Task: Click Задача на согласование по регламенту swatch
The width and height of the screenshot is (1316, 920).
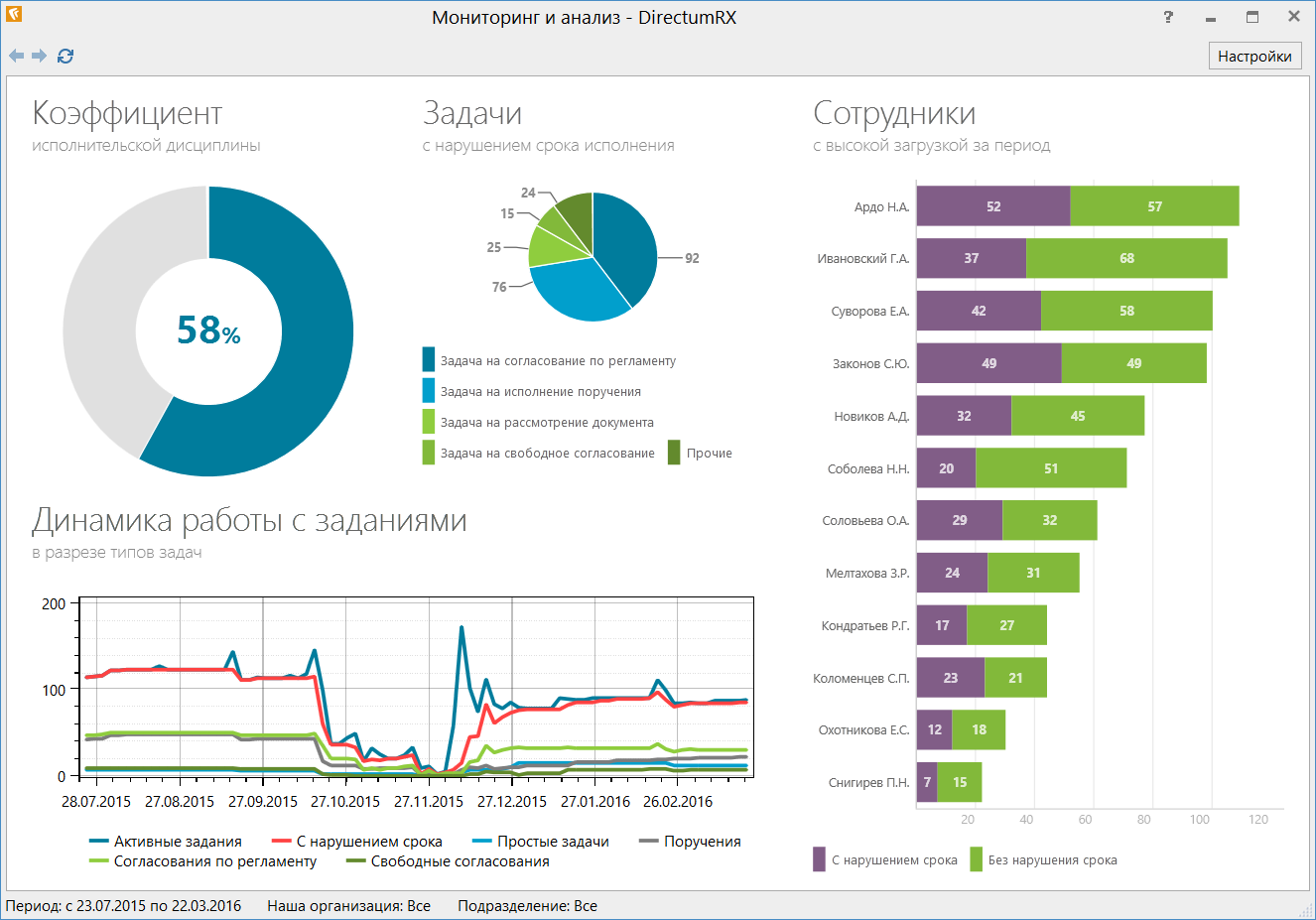Action: tap(429, 360)
